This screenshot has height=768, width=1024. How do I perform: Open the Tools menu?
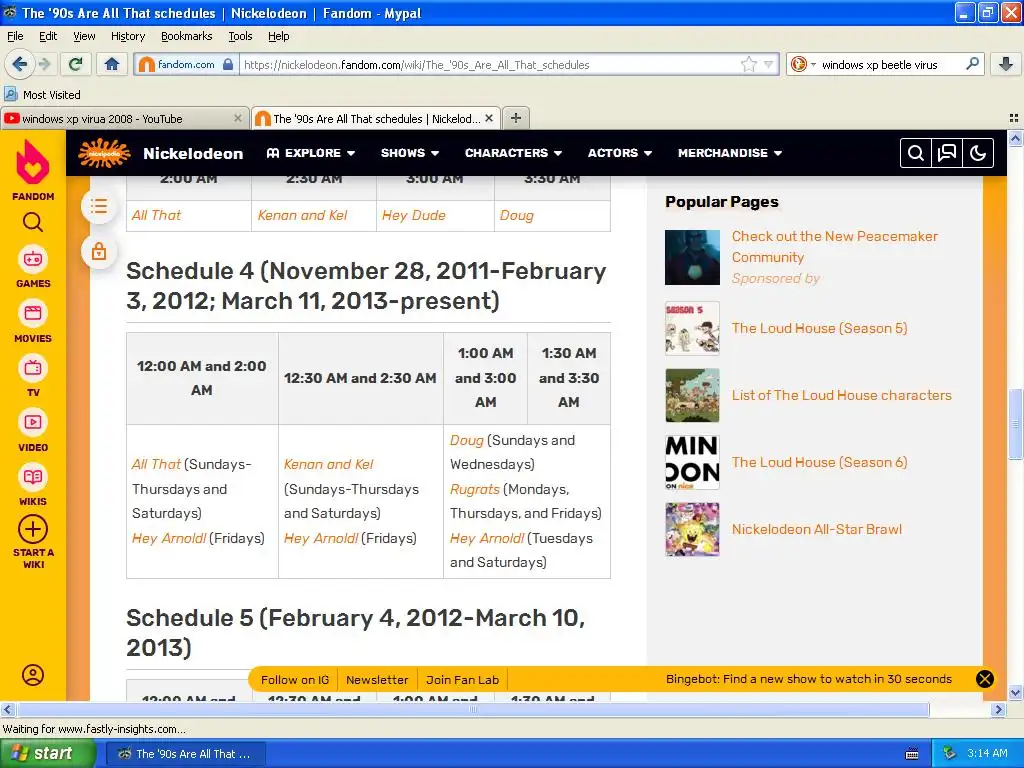click(x=240, y=36)
